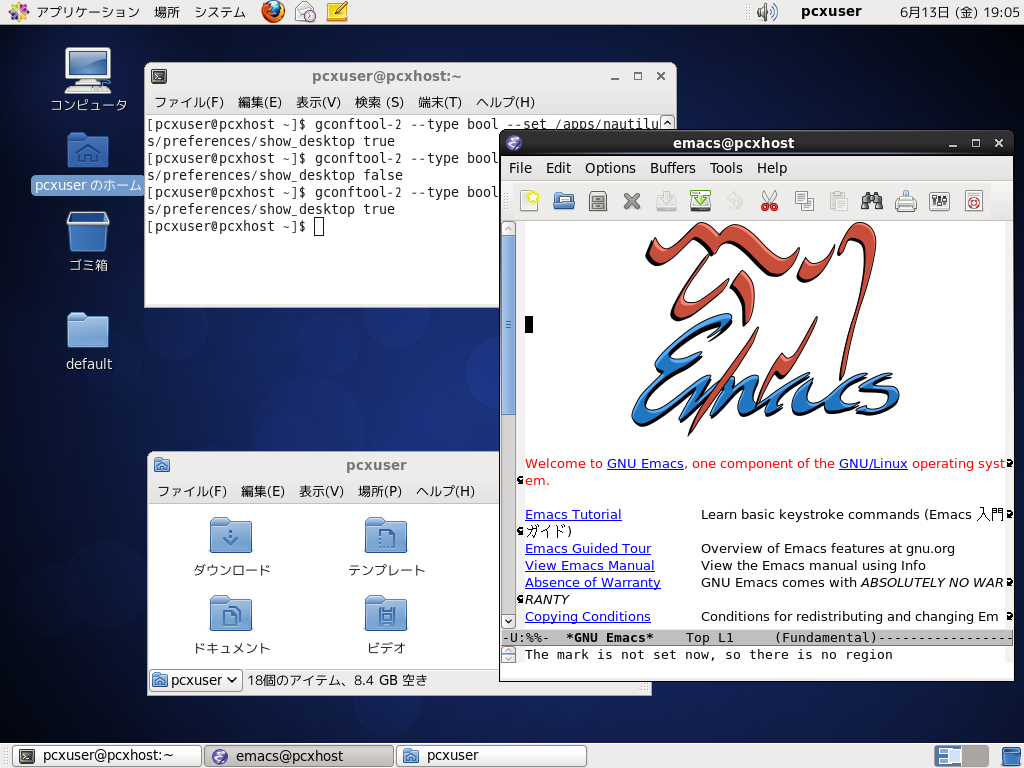Screen dimensions: 1024x768
Task: Click the Emacs scrollbar down arrow
Action: click(x=508, y=620)
